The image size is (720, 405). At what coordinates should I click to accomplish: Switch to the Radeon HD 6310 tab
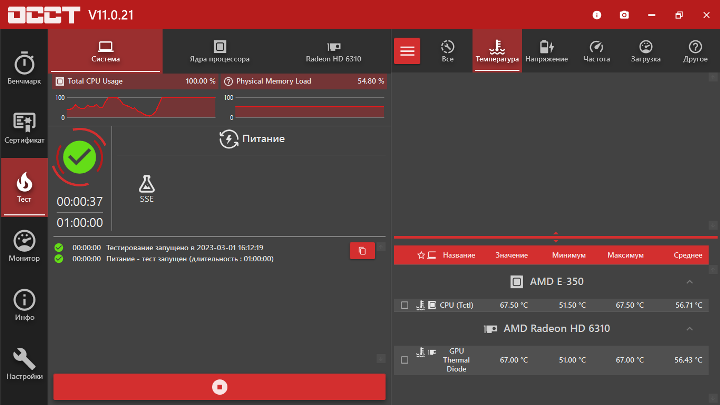(333, 51)
